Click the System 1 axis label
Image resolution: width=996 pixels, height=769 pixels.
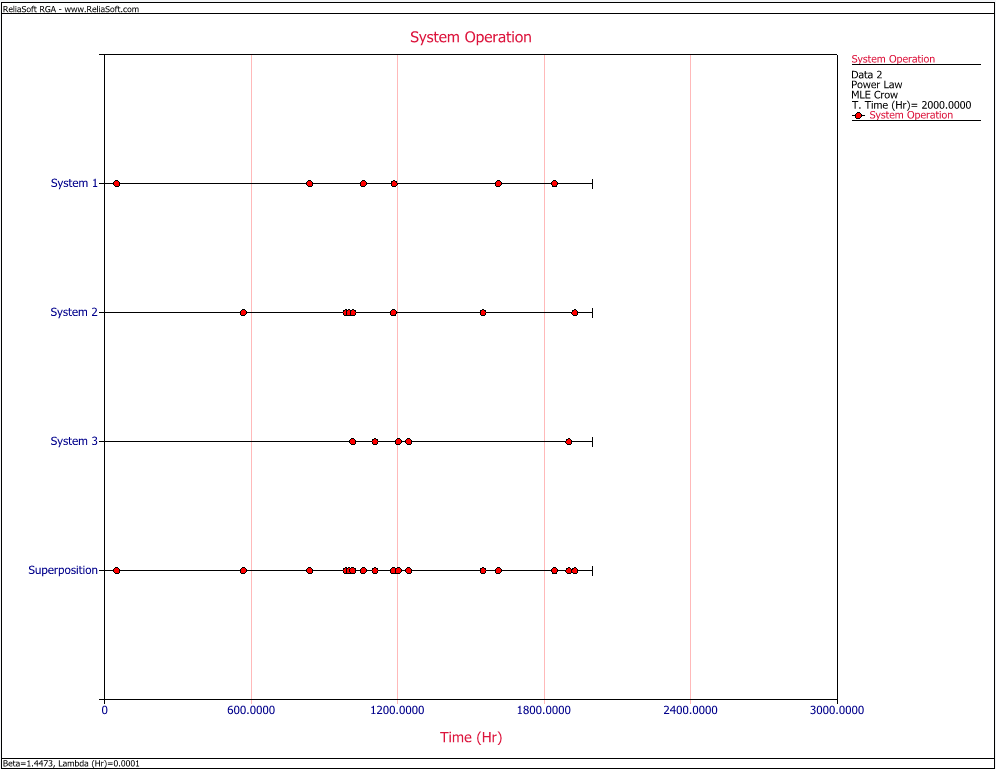[x=74, y=183]
